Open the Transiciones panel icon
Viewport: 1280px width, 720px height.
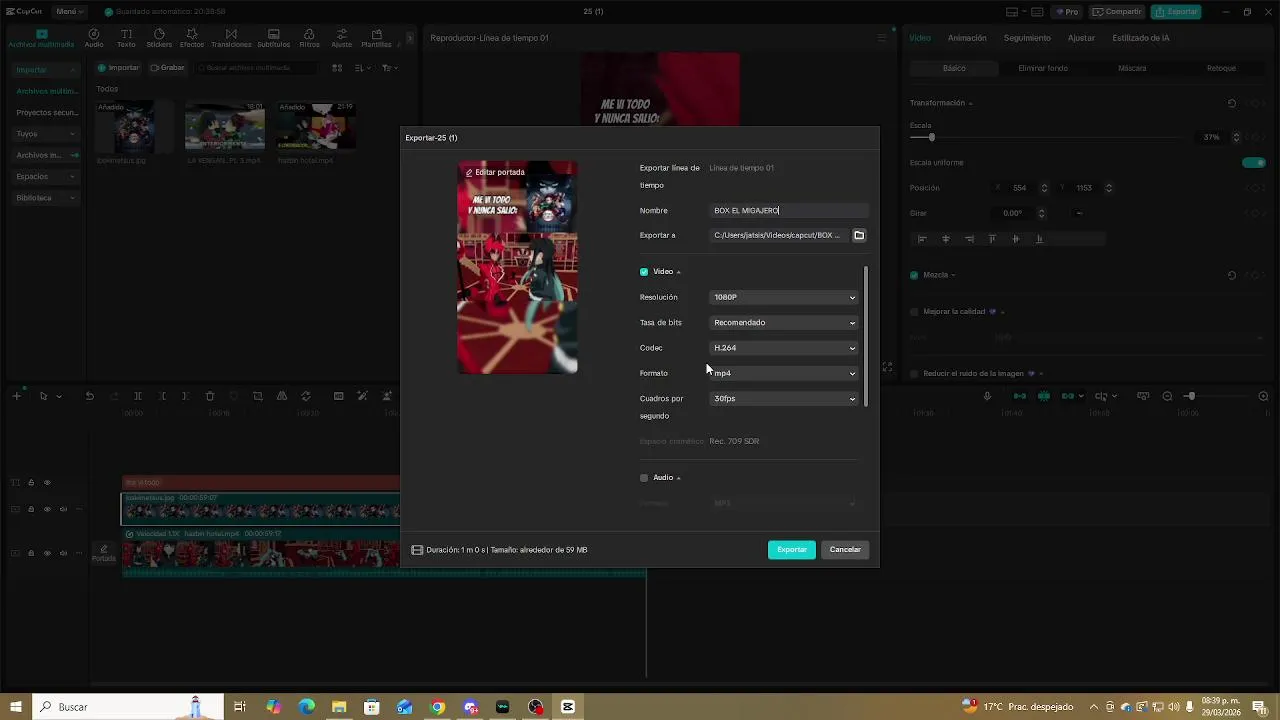231,38
